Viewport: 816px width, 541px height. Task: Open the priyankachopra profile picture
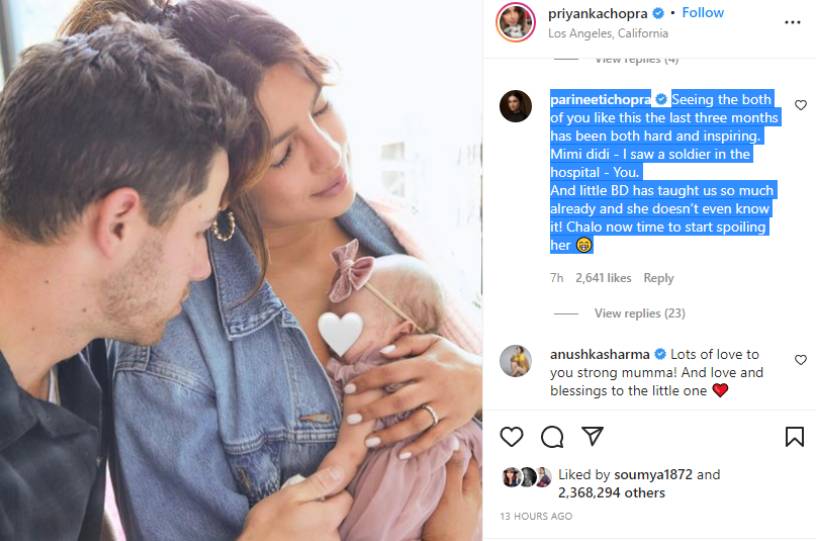pos(515,22)
